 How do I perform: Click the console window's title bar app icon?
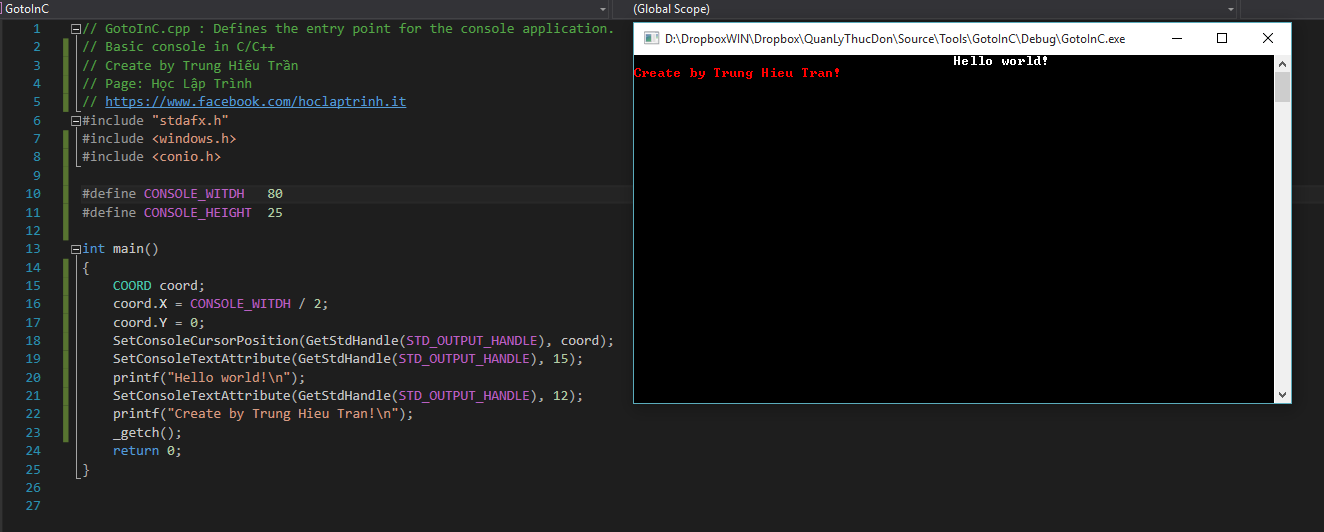click(x=650, y=39)
